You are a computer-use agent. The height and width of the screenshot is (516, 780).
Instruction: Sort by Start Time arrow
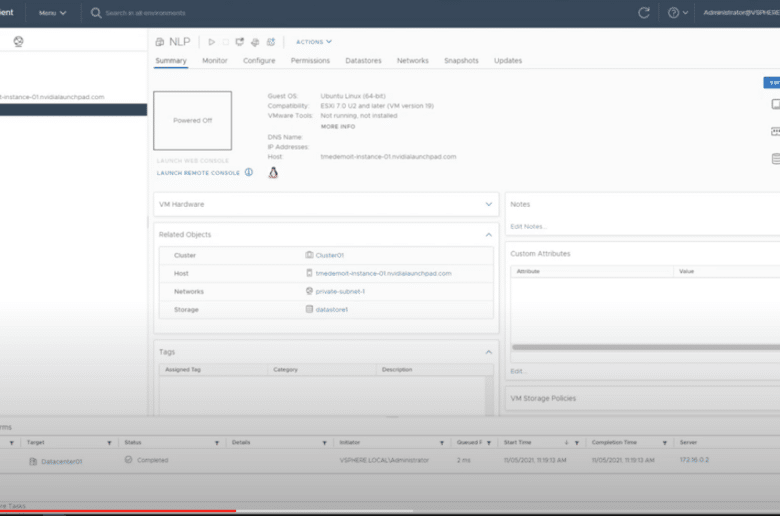(x=566, y=442)
